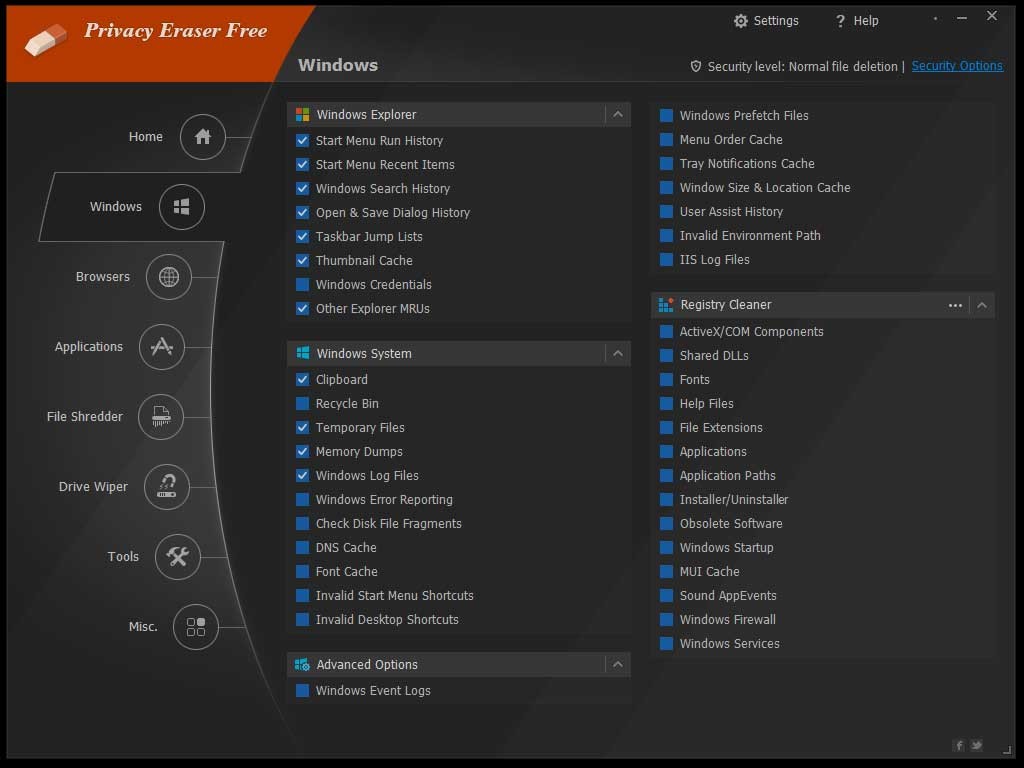
Task: Check the Windows Prefetch Files box
Action: coord(667,116)
